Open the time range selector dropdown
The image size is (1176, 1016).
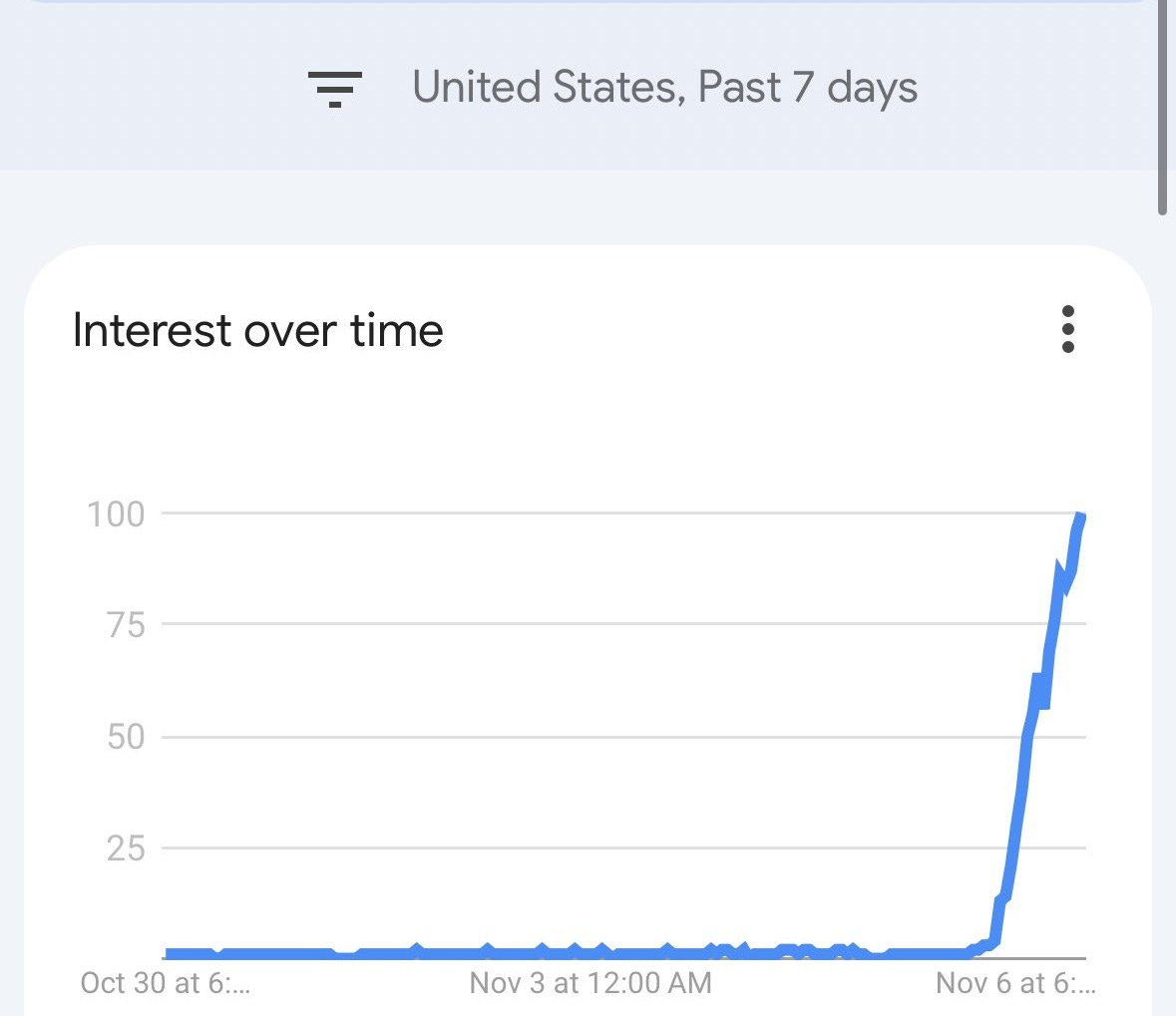(x=806, y=88)
